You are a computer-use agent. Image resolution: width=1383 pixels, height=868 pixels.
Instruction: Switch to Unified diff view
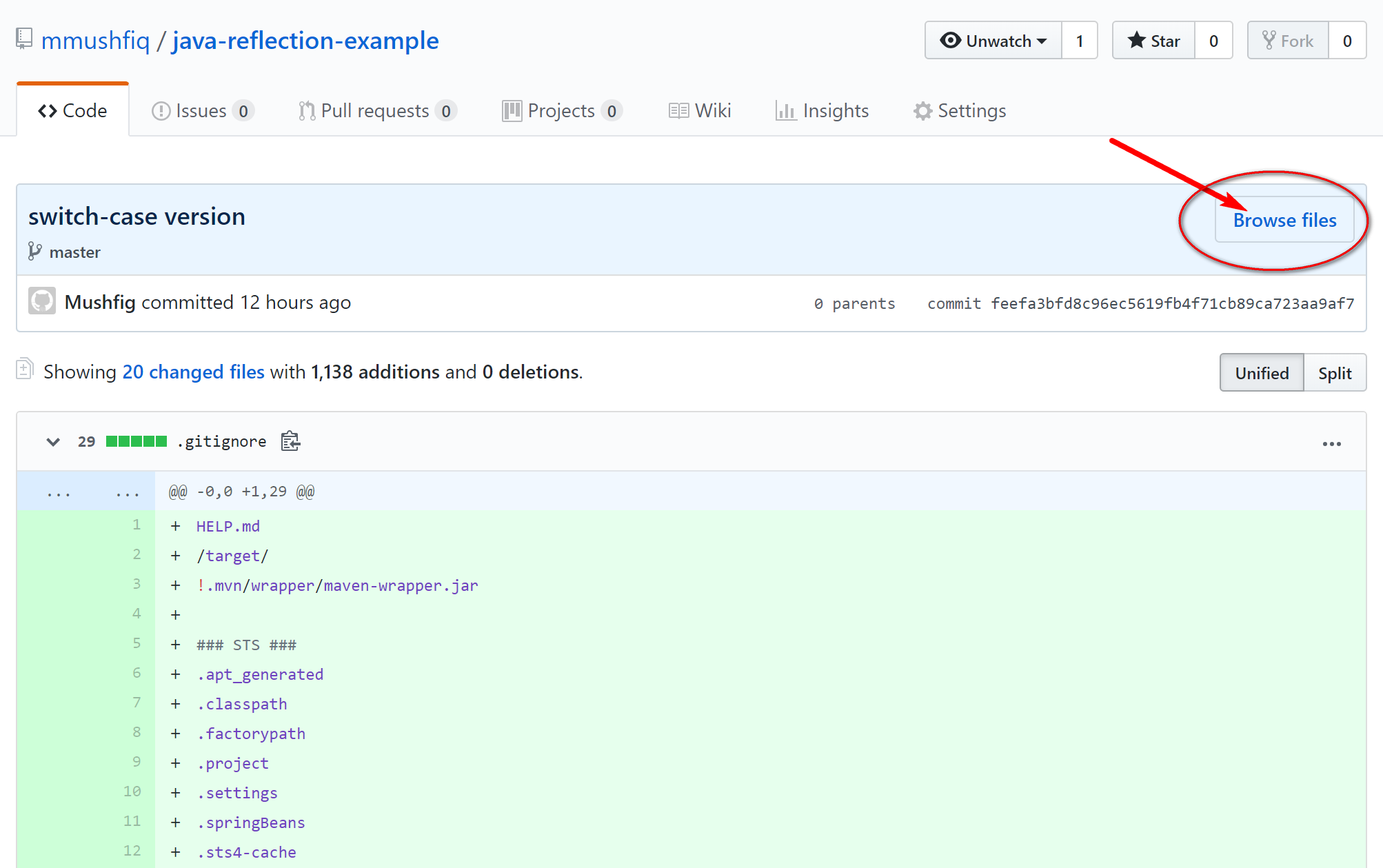[x=1262, y=373]
